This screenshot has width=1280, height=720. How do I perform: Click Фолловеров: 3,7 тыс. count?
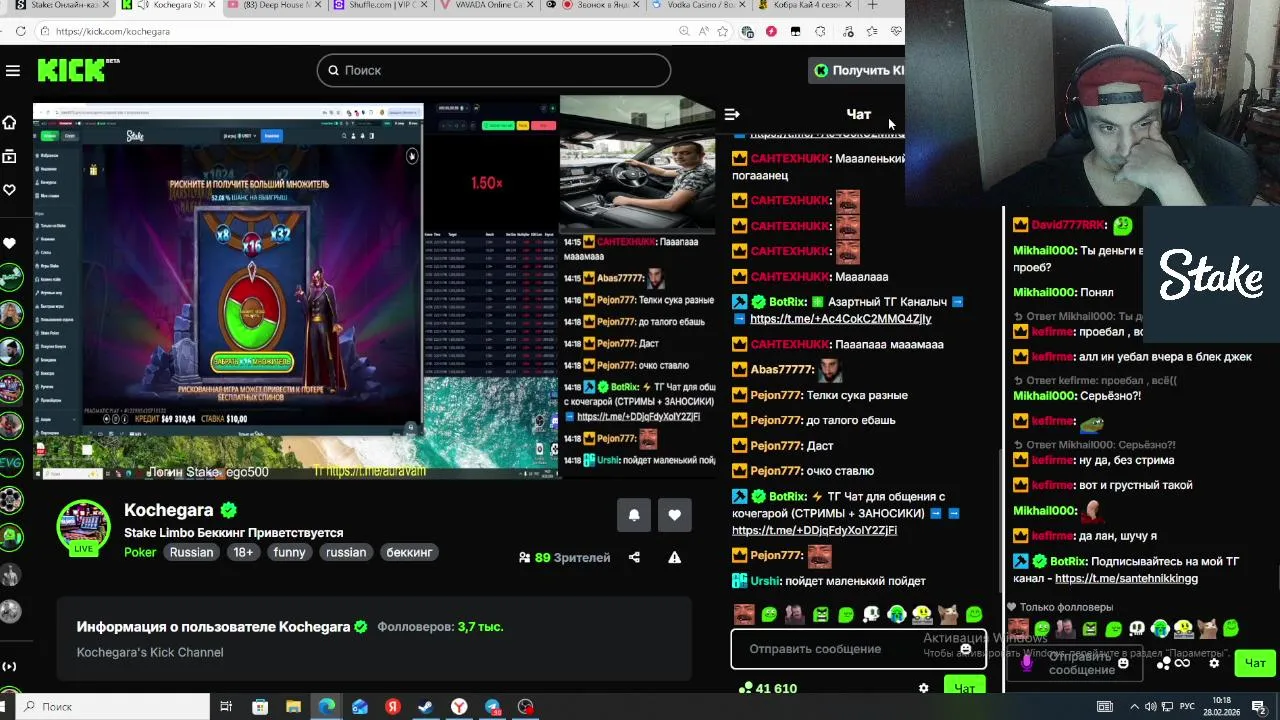tap(440, 627)
